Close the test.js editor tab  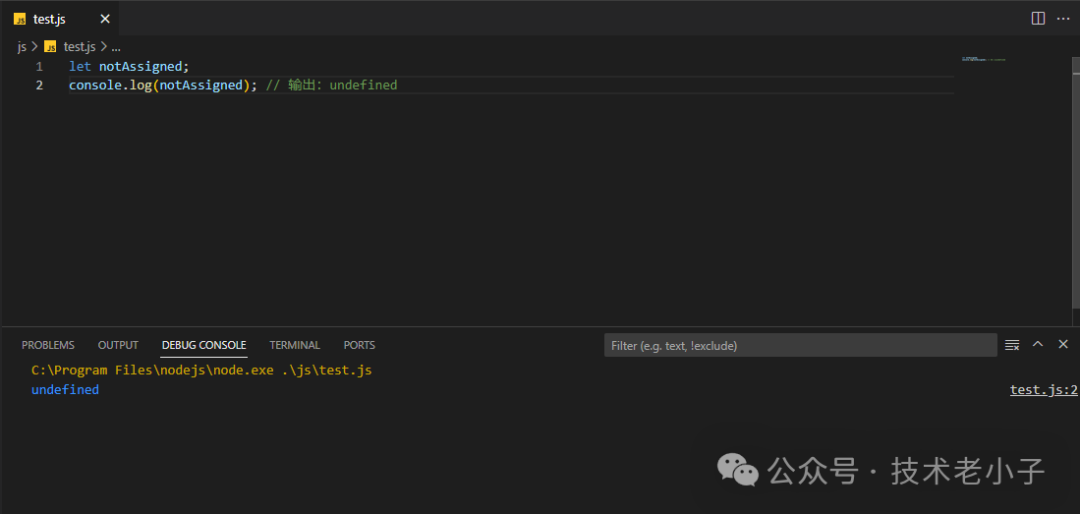point(105,19)
